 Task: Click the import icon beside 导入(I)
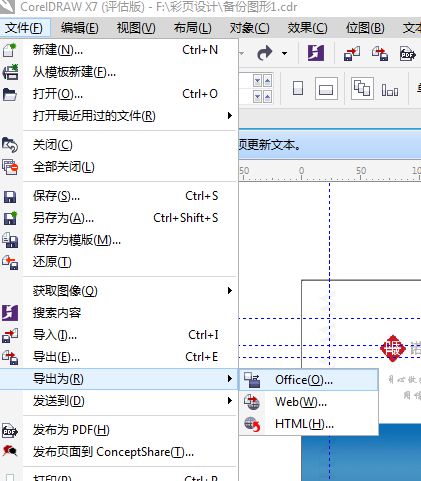pos(10,335)
